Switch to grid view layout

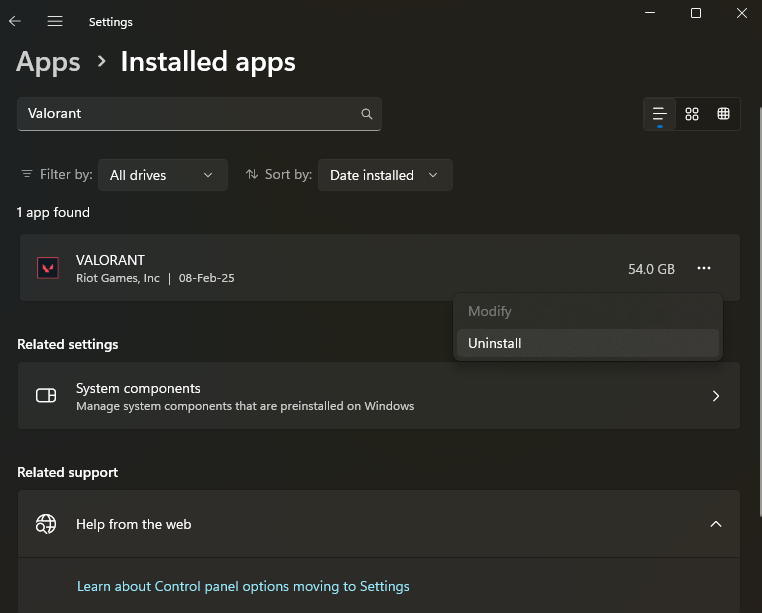click(692, 114)
